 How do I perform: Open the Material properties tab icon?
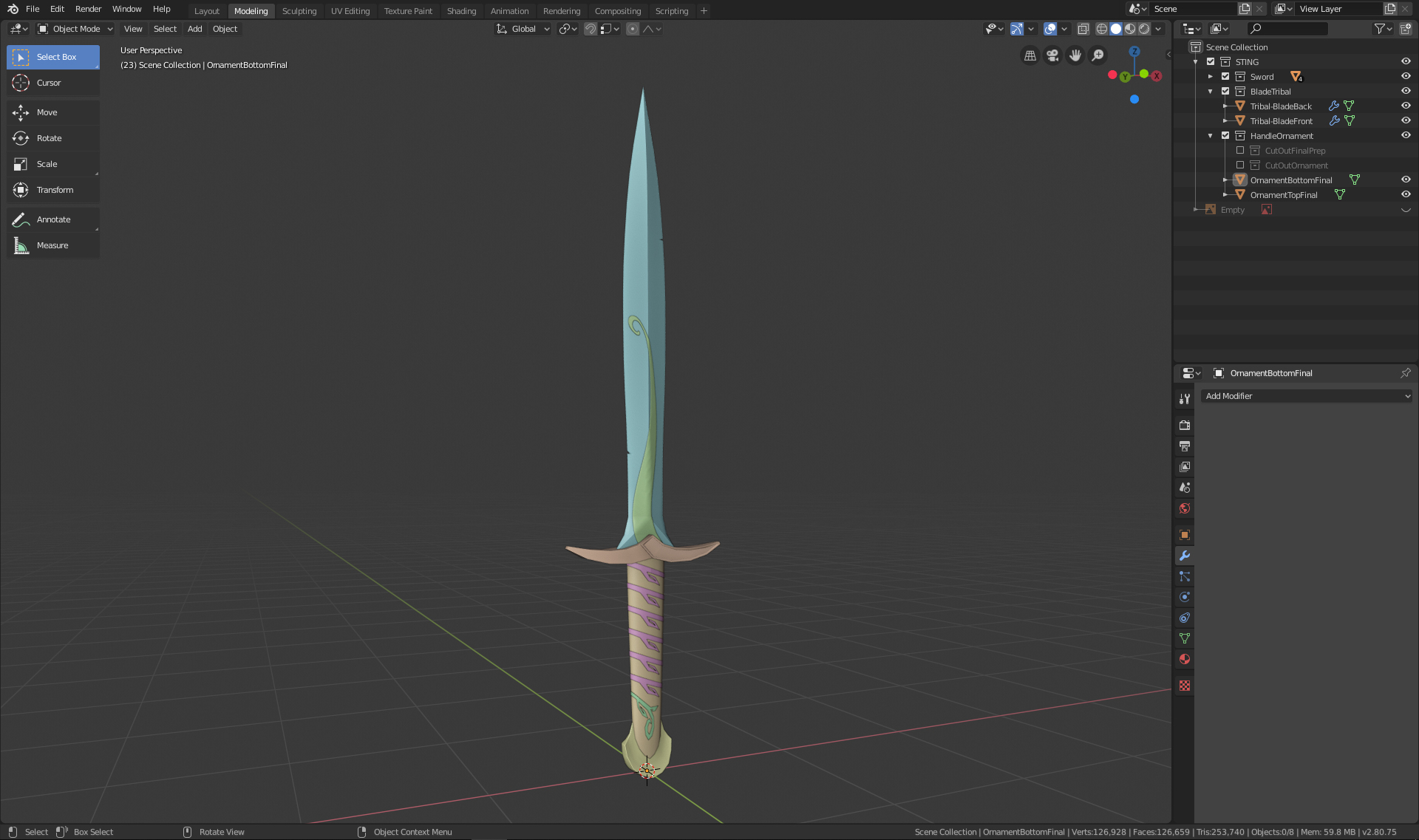pos(1185,659)
